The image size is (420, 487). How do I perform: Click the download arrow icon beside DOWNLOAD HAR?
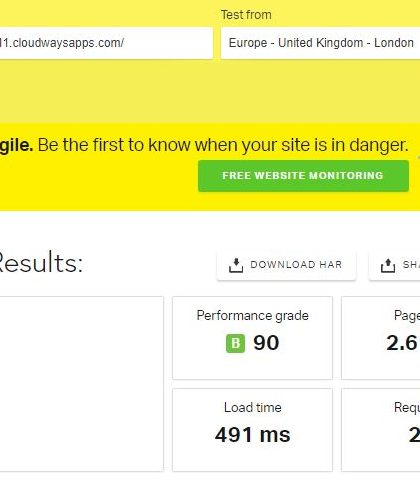pyautogui.click(x=236, y=265)
